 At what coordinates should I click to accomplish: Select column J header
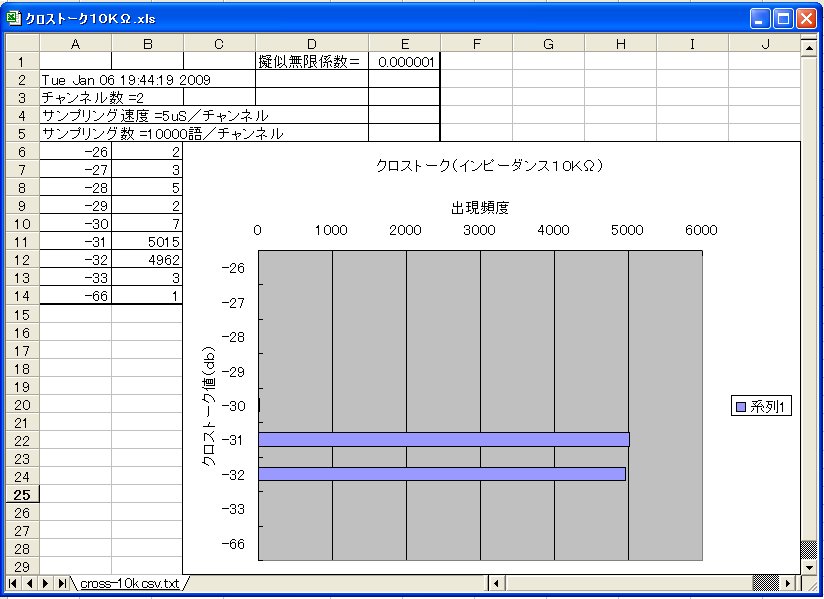765,44
